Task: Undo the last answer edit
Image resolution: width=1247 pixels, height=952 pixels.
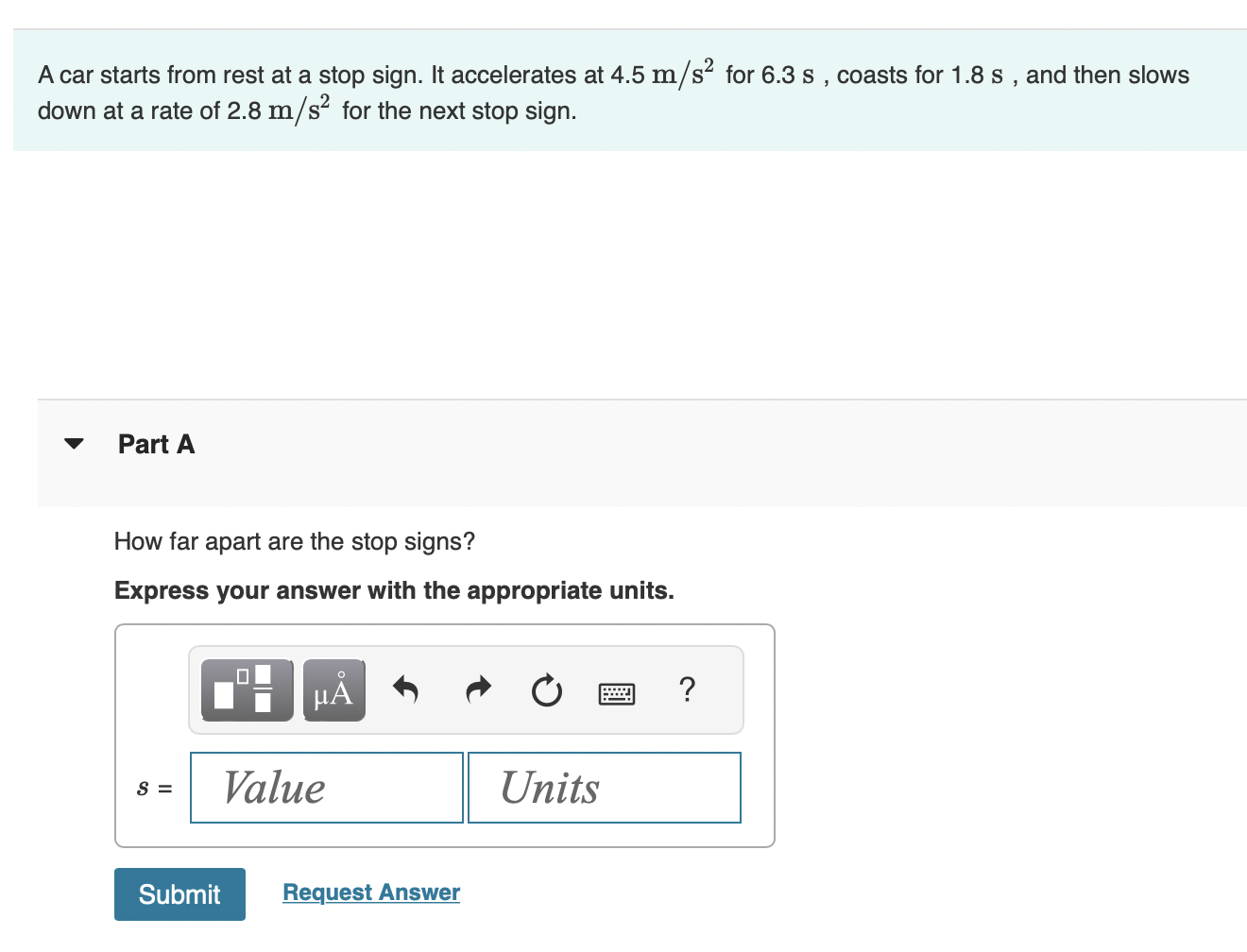Action: tap(404, 689)
